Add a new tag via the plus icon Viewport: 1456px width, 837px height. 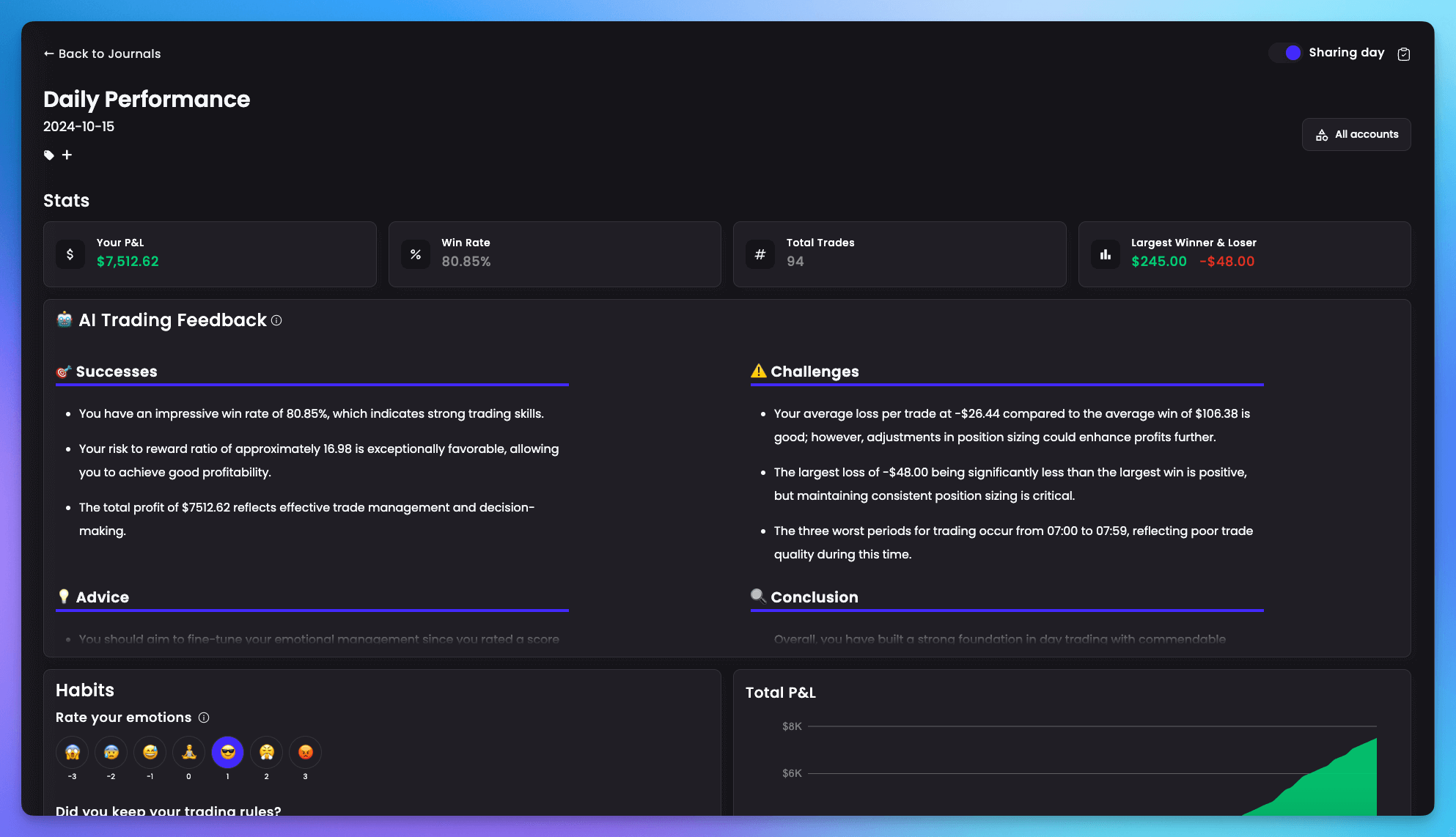(x=67, y=155)
